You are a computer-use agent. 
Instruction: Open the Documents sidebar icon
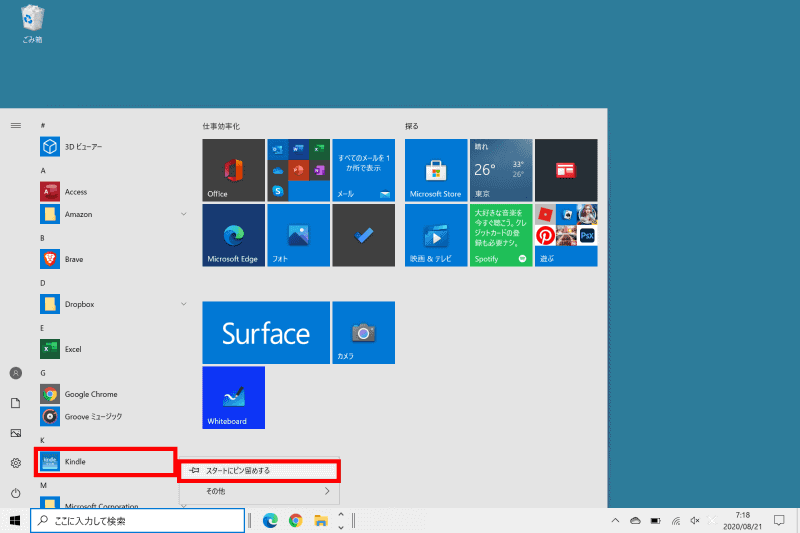coord(16,403)
